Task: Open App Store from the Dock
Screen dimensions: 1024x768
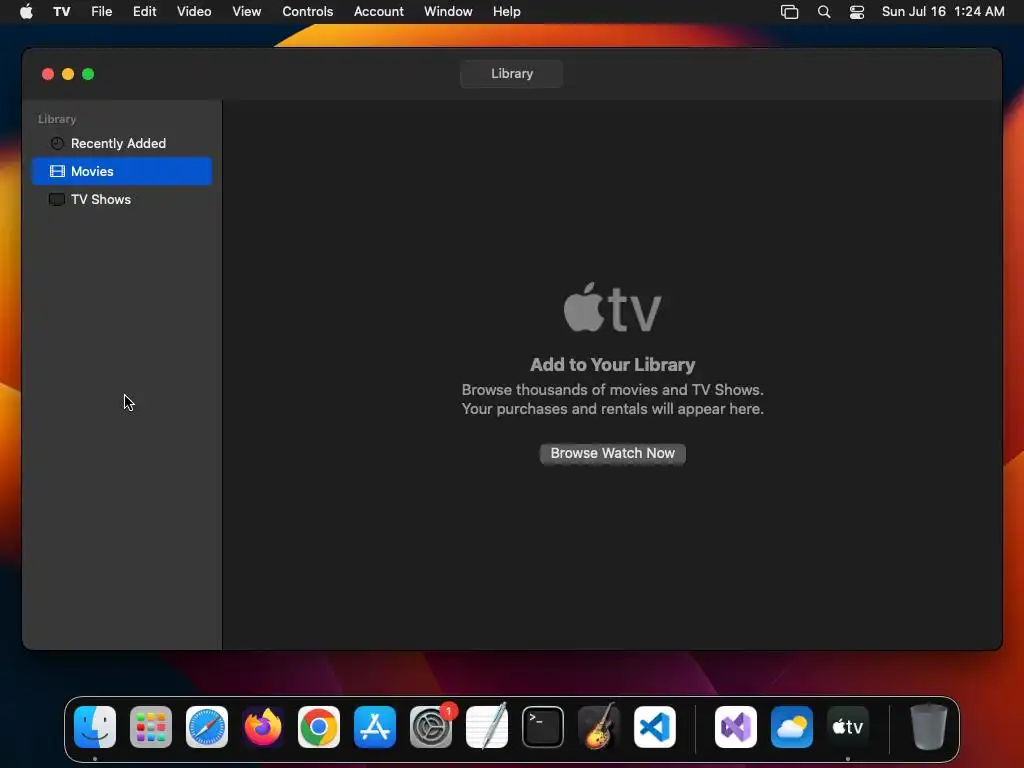Action: tap(375, 727)
